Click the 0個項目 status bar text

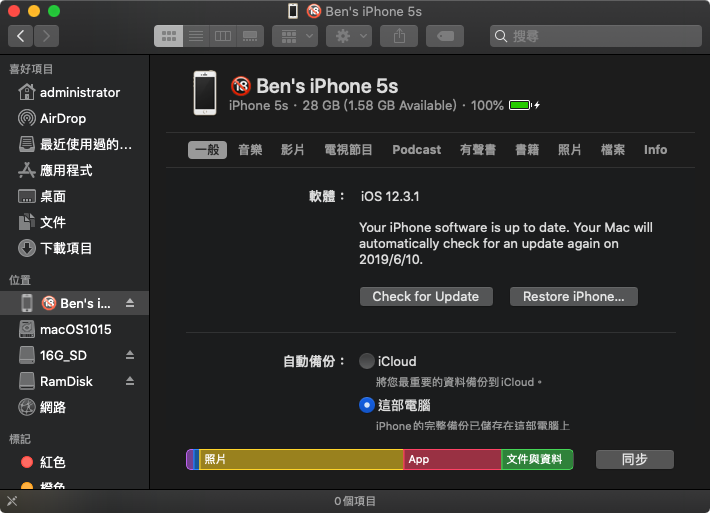pos(355,501)
